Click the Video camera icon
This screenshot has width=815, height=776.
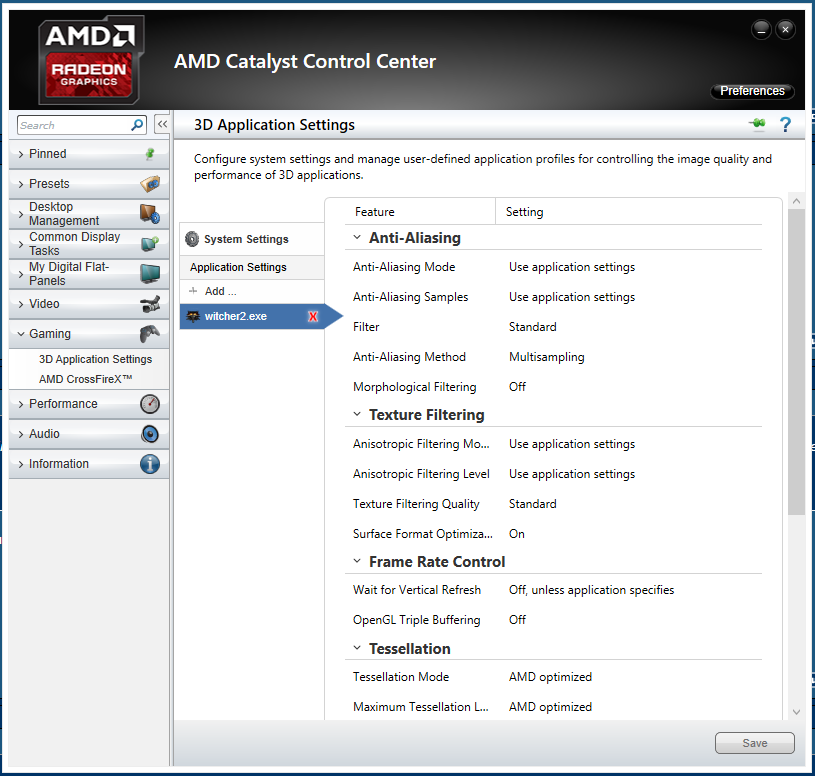(x=150, y=304)
